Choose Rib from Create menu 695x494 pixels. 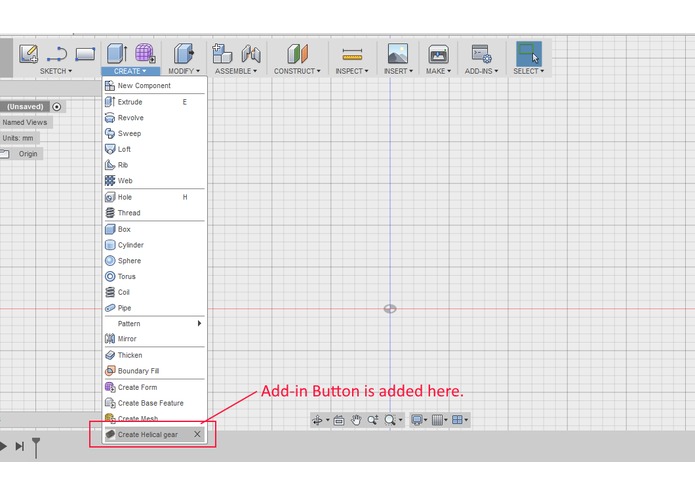tap(154, 165)
